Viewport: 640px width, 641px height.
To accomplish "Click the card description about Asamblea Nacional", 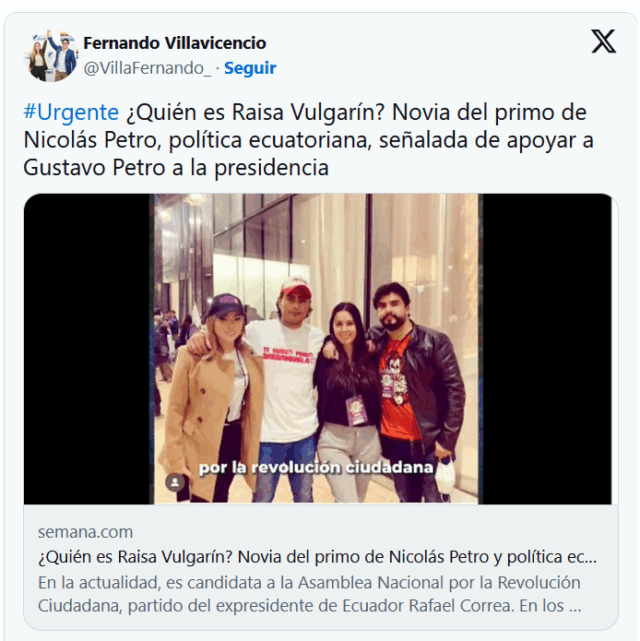I will [x=309, y=594].
